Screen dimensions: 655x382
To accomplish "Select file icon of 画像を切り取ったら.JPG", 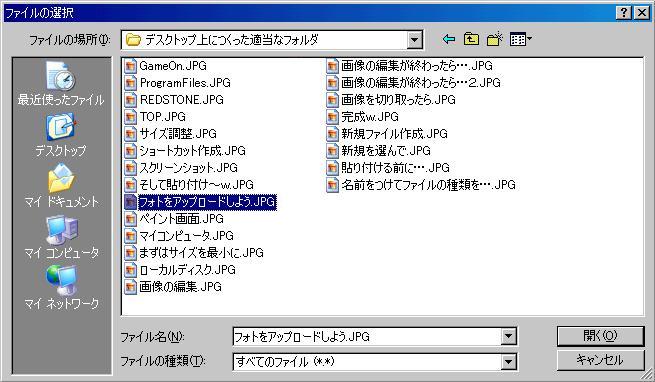I will pos(332,100).
